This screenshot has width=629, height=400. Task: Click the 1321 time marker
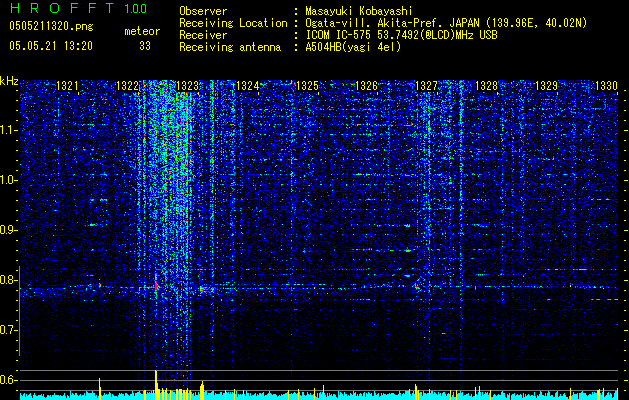pos(67,86)
